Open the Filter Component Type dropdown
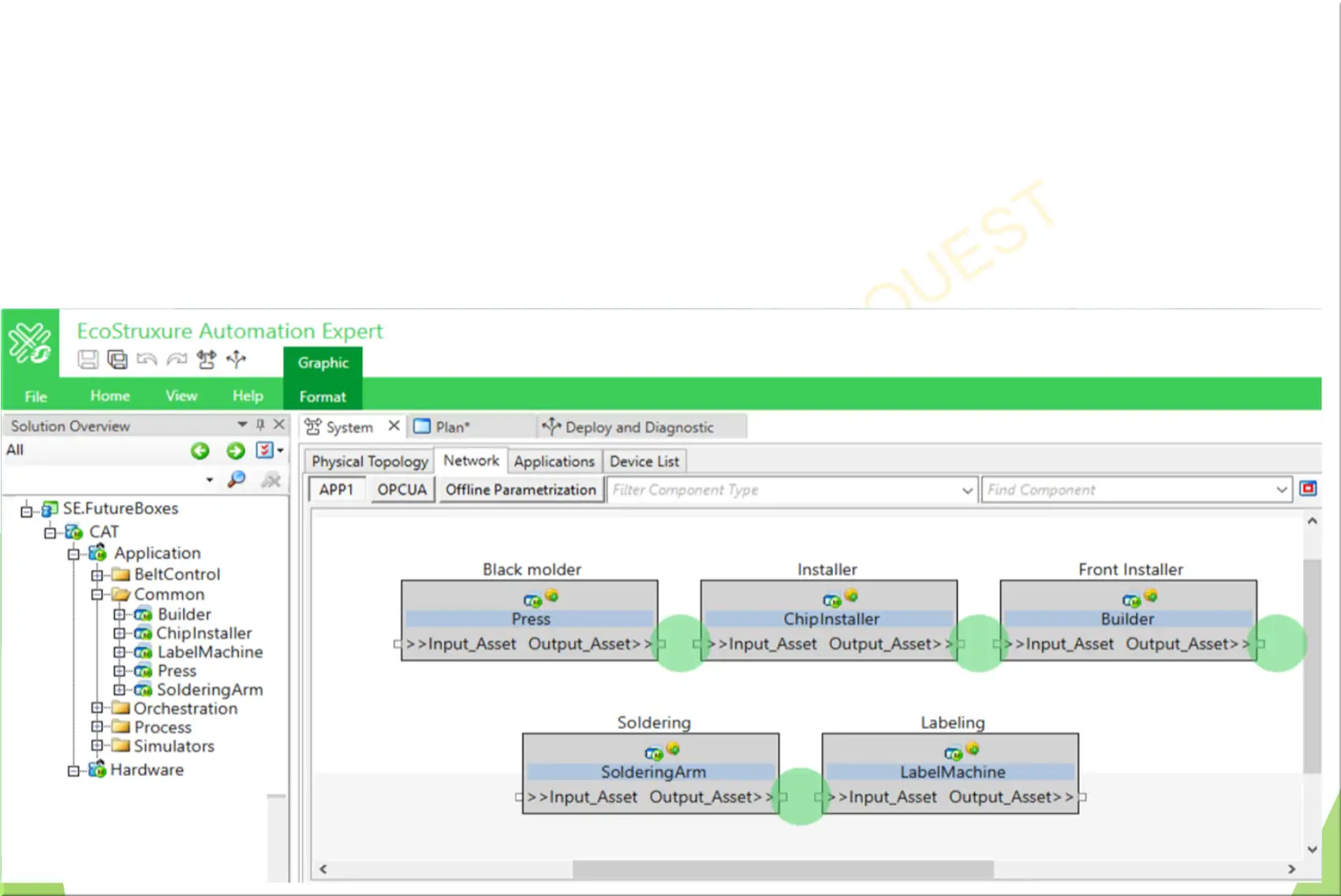The image size is (1341, 896). click(967, 490)
